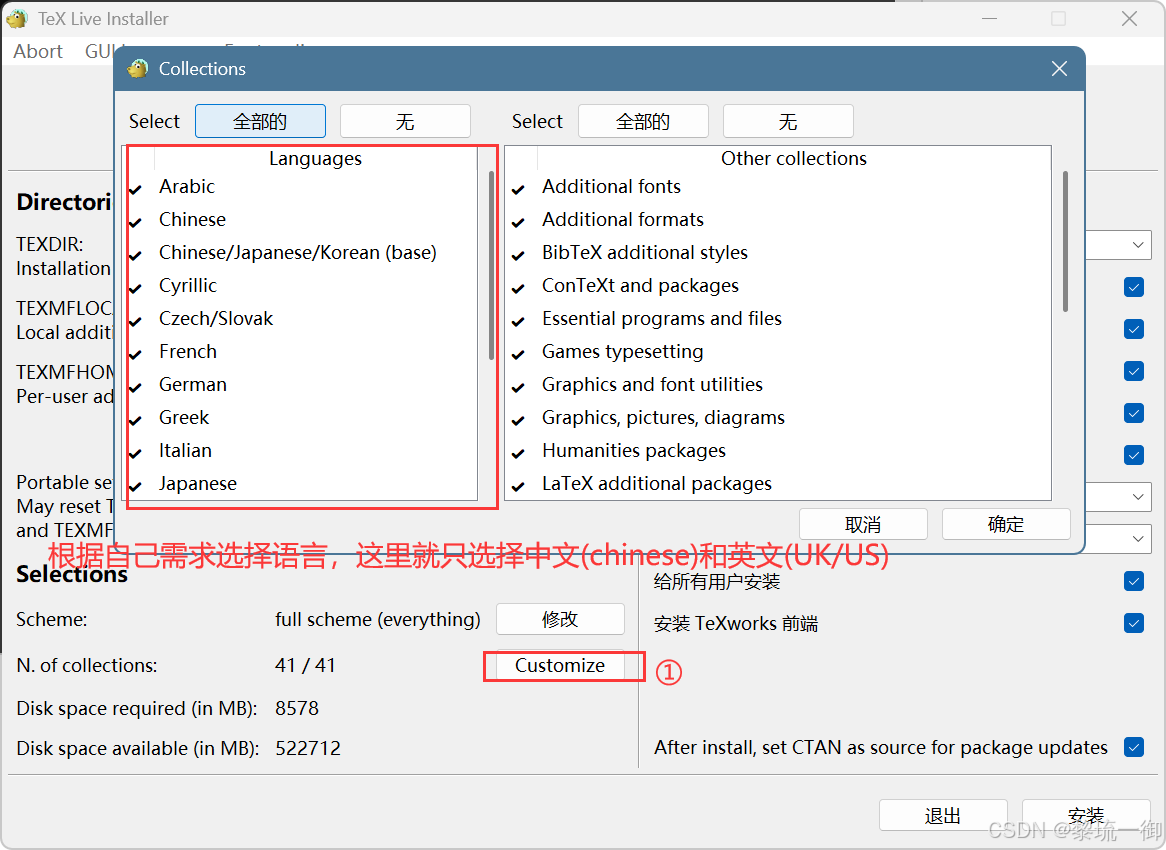Toggle Graphics and font utilities collection
The width and height of the screenshot is (1166, 850).
(x=519, y=387)
